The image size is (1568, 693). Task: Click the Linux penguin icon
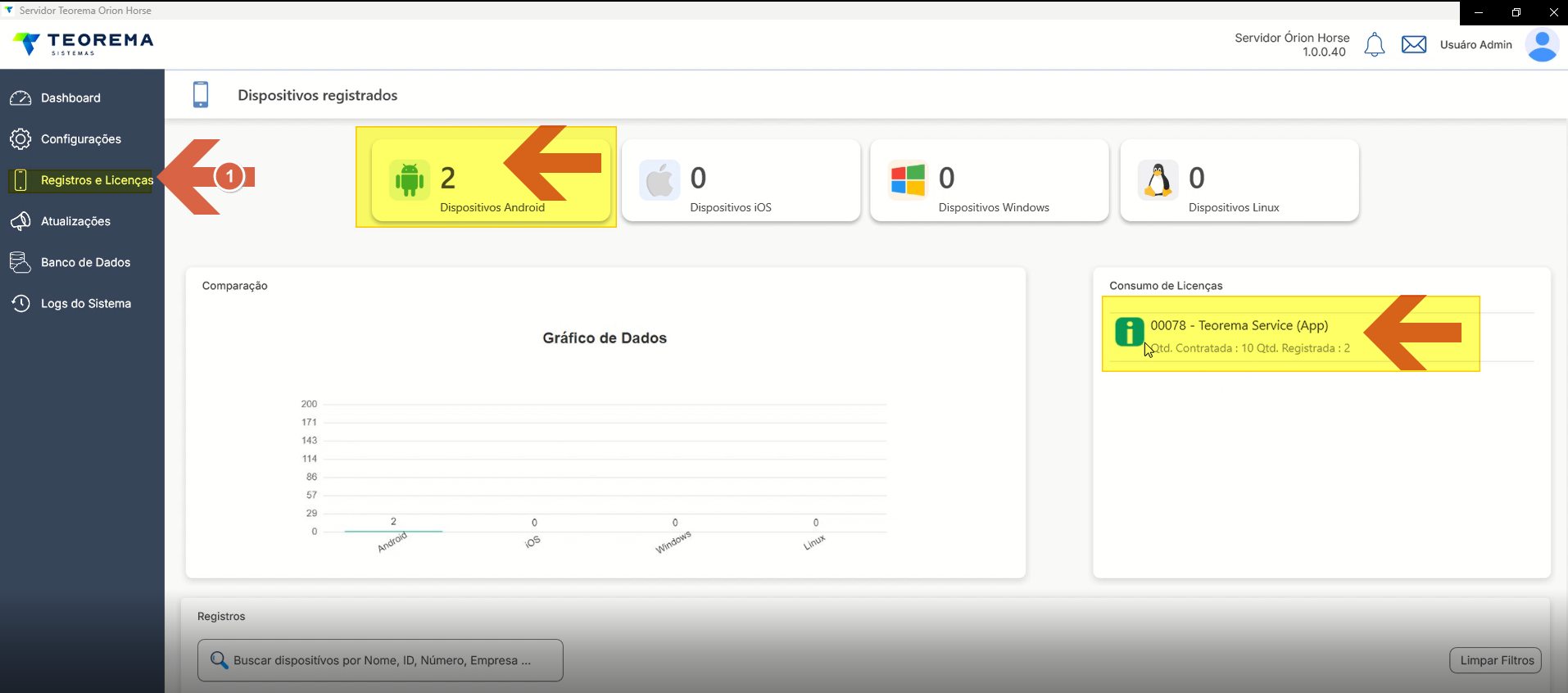tap(1158, 180)
